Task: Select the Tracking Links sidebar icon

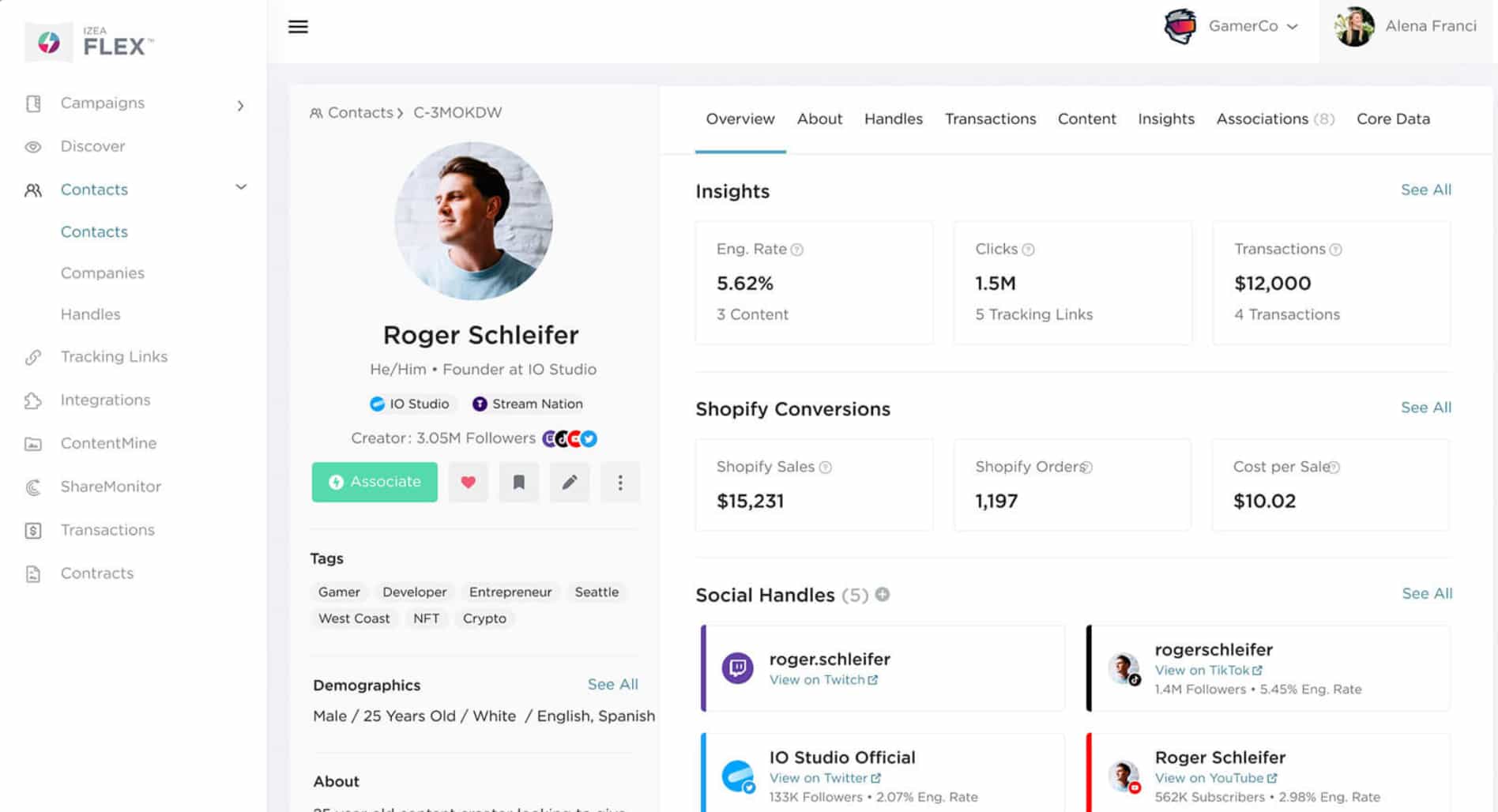Action: 32,356
